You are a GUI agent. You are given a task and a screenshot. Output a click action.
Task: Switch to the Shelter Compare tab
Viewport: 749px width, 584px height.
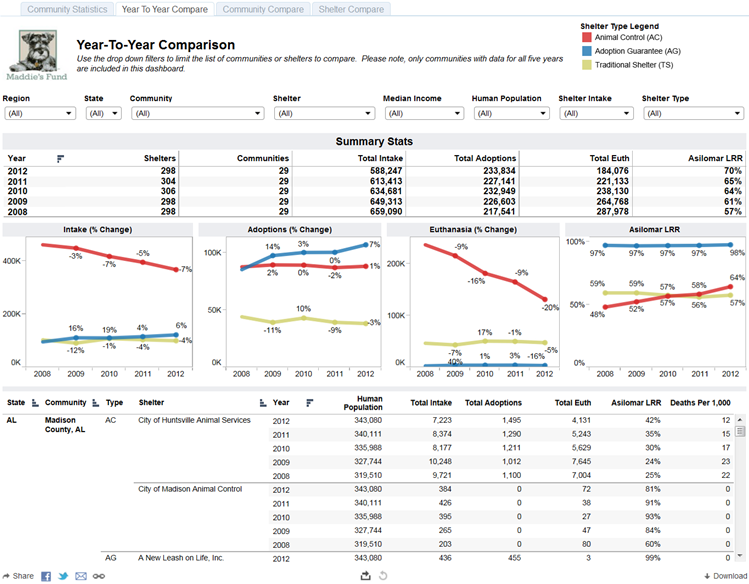pos(351,9)
